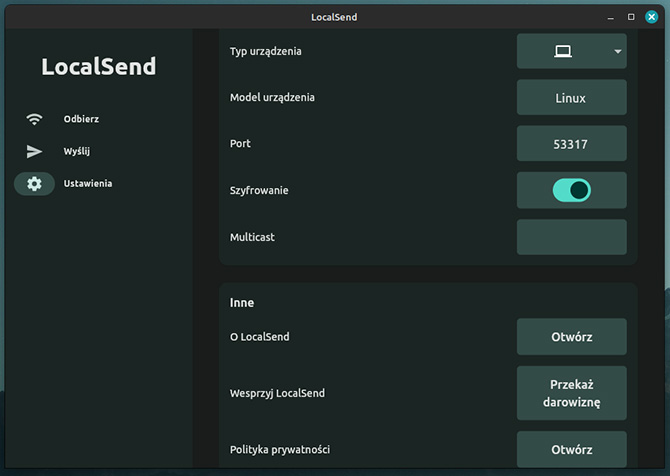Select the Ustawienia settings tab
The image size is (670, 476).
(x=64, y=184)
